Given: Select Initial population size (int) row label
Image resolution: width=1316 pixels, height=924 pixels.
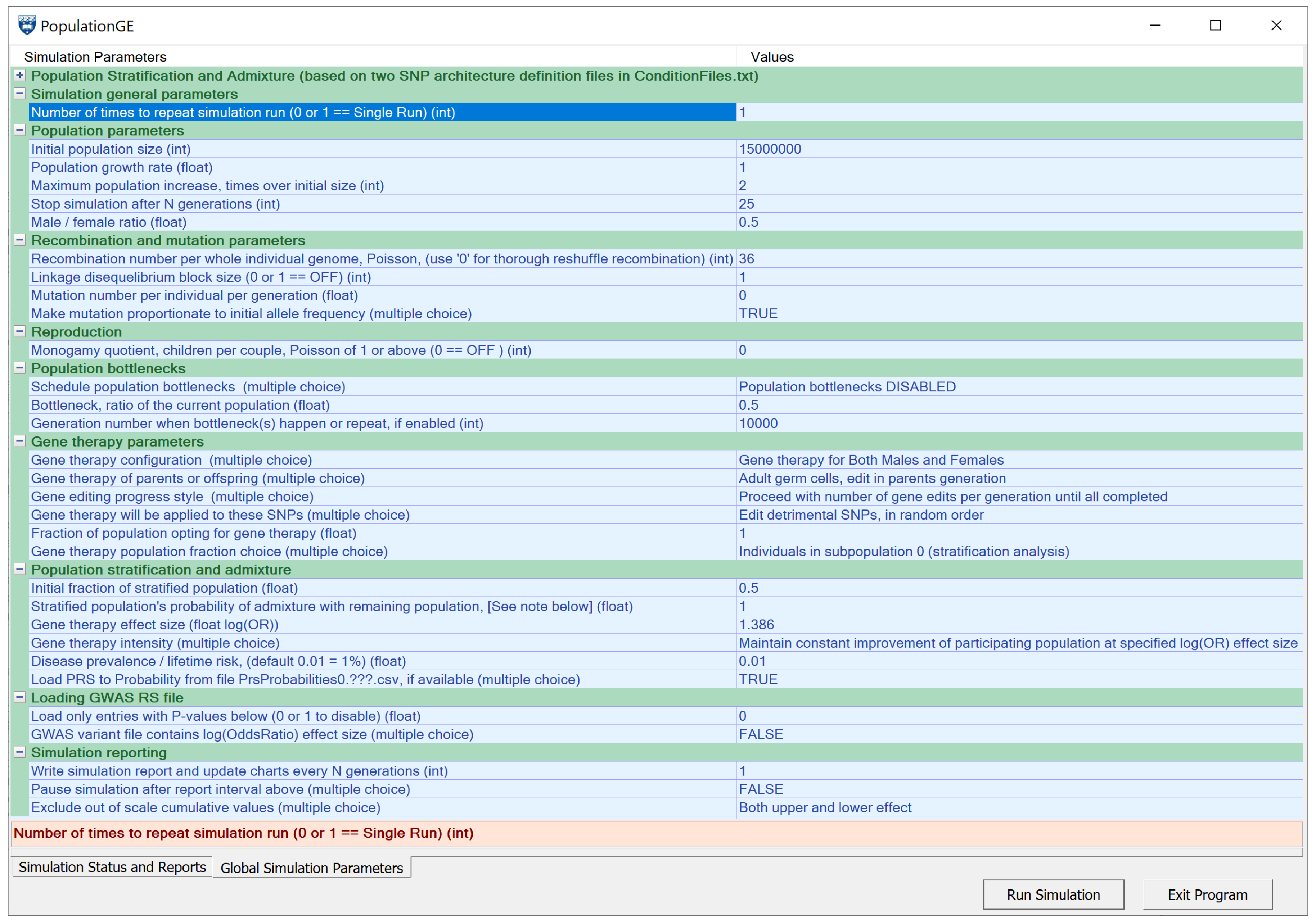Looking at the screenshot, I should pyautogui.click(x=382, y=149).
